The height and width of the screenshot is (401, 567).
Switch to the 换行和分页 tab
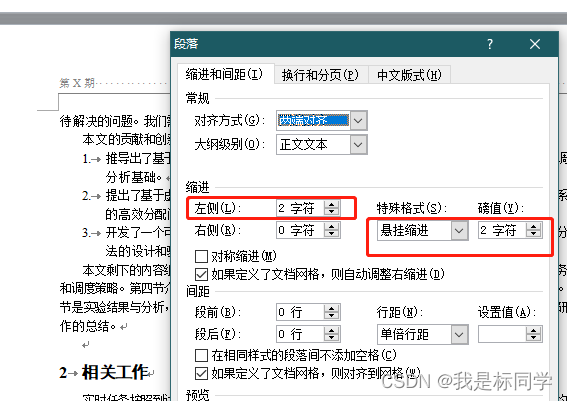(x=320, y=75)
